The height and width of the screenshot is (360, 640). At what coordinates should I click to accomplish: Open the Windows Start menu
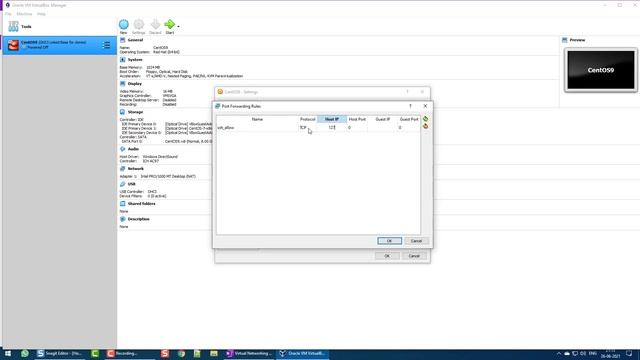8,353
